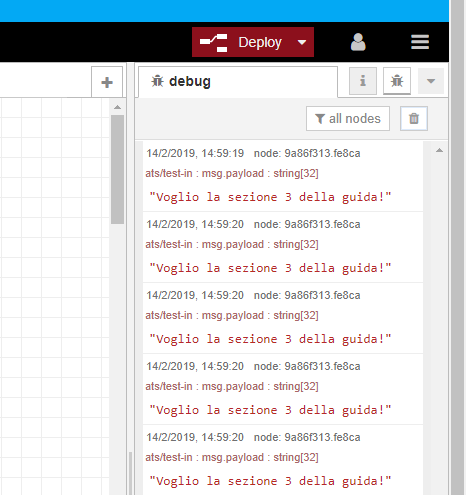466x495 pixels.
Task: Select the first "Voglio la sezione" message
Action: 270,197
